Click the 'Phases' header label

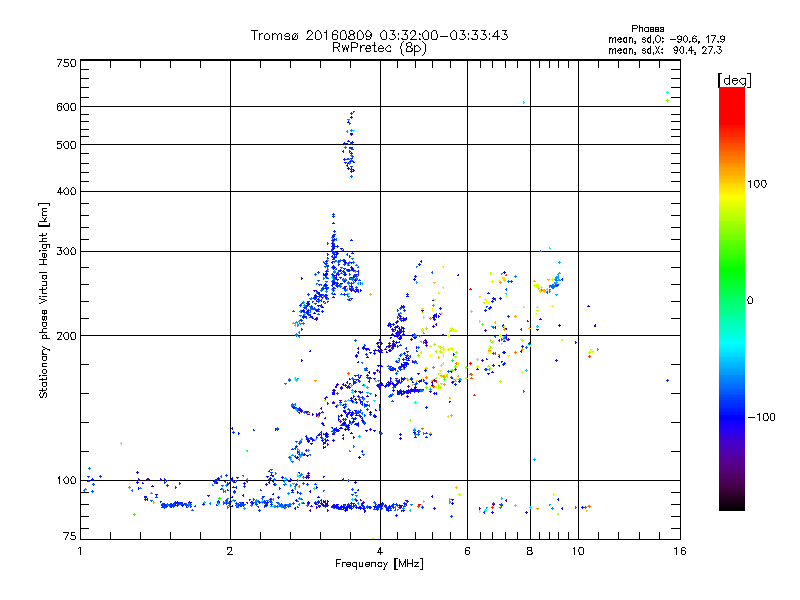(x=647, y=29)
